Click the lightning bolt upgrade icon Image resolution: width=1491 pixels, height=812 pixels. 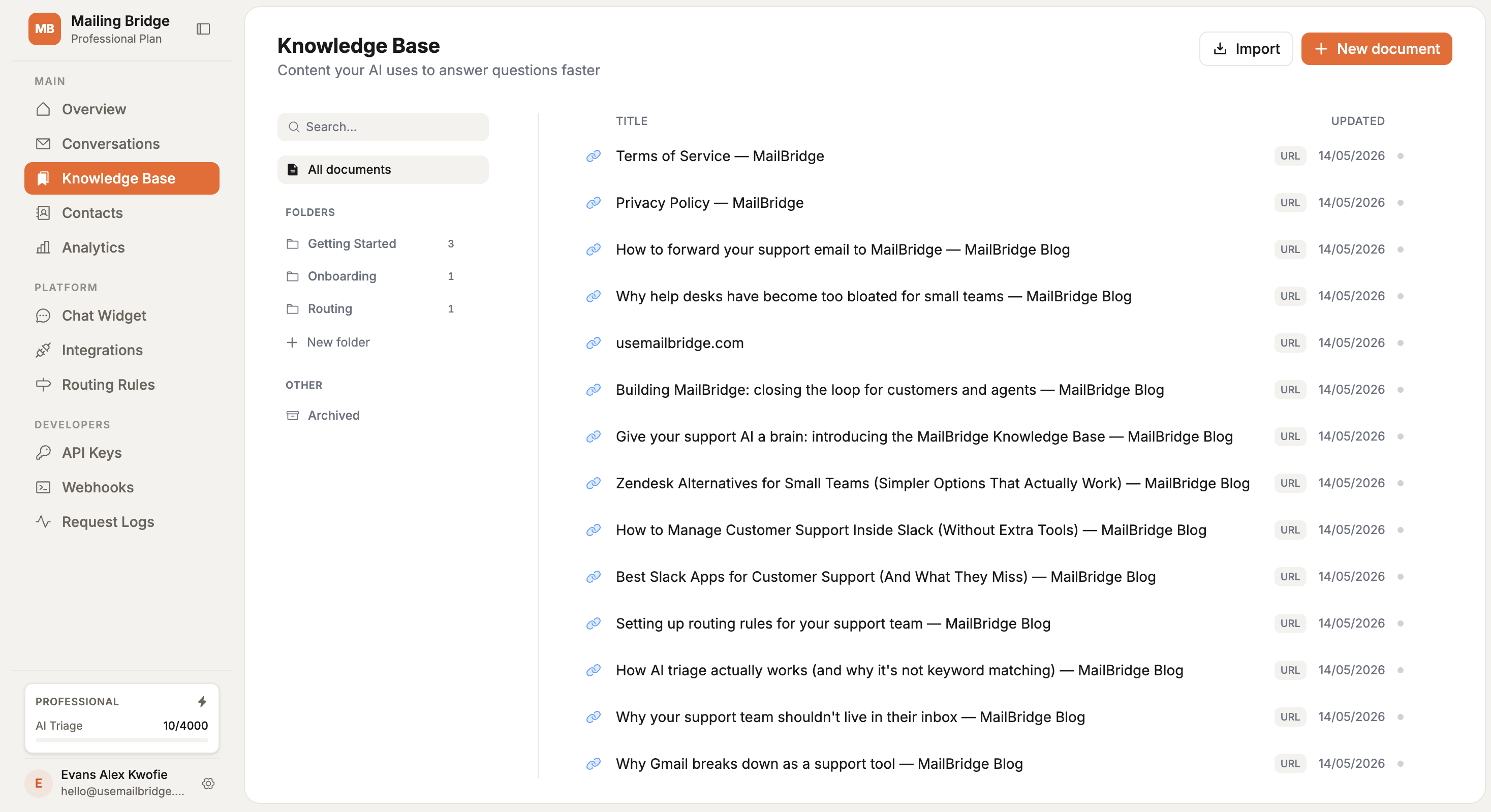pos(202,701)
